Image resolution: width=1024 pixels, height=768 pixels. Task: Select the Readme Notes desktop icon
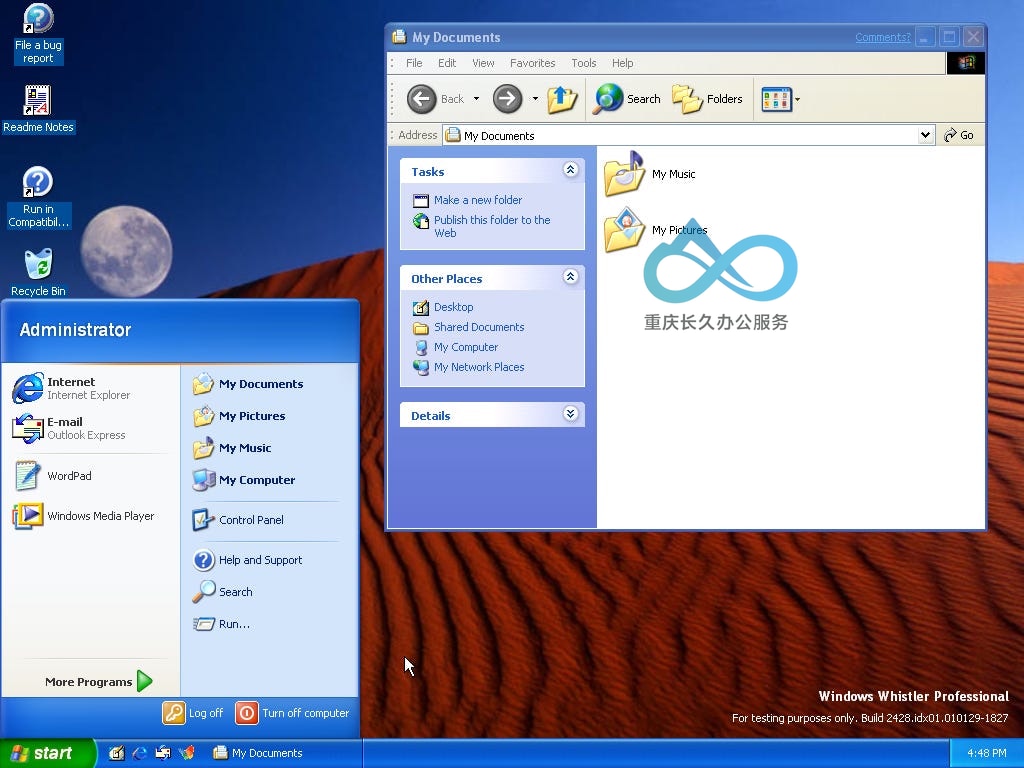(38, 109)
